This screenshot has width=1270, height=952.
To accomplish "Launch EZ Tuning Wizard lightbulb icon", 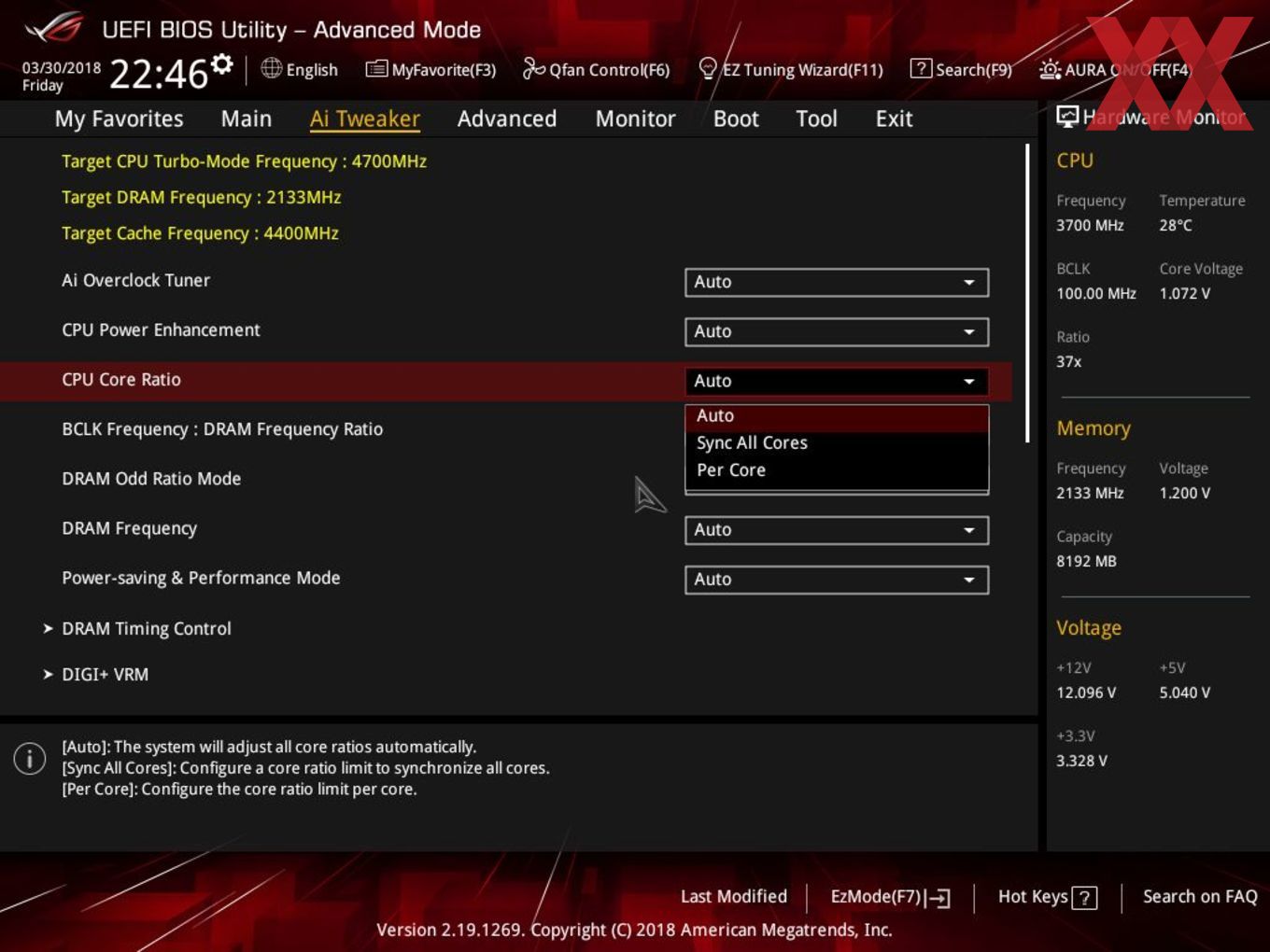I will click(708, 69).
